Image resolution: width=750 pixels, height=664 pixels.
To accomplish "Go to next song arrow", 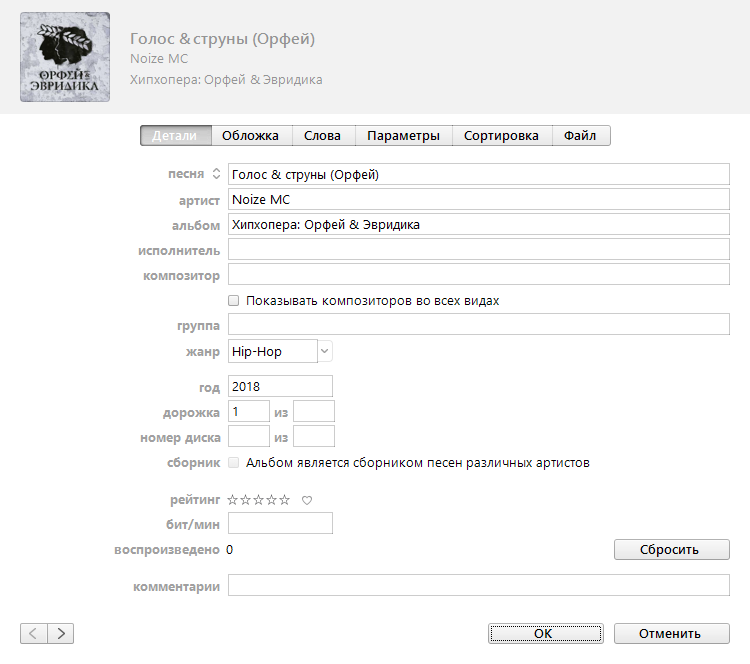I will click(61, 633).
